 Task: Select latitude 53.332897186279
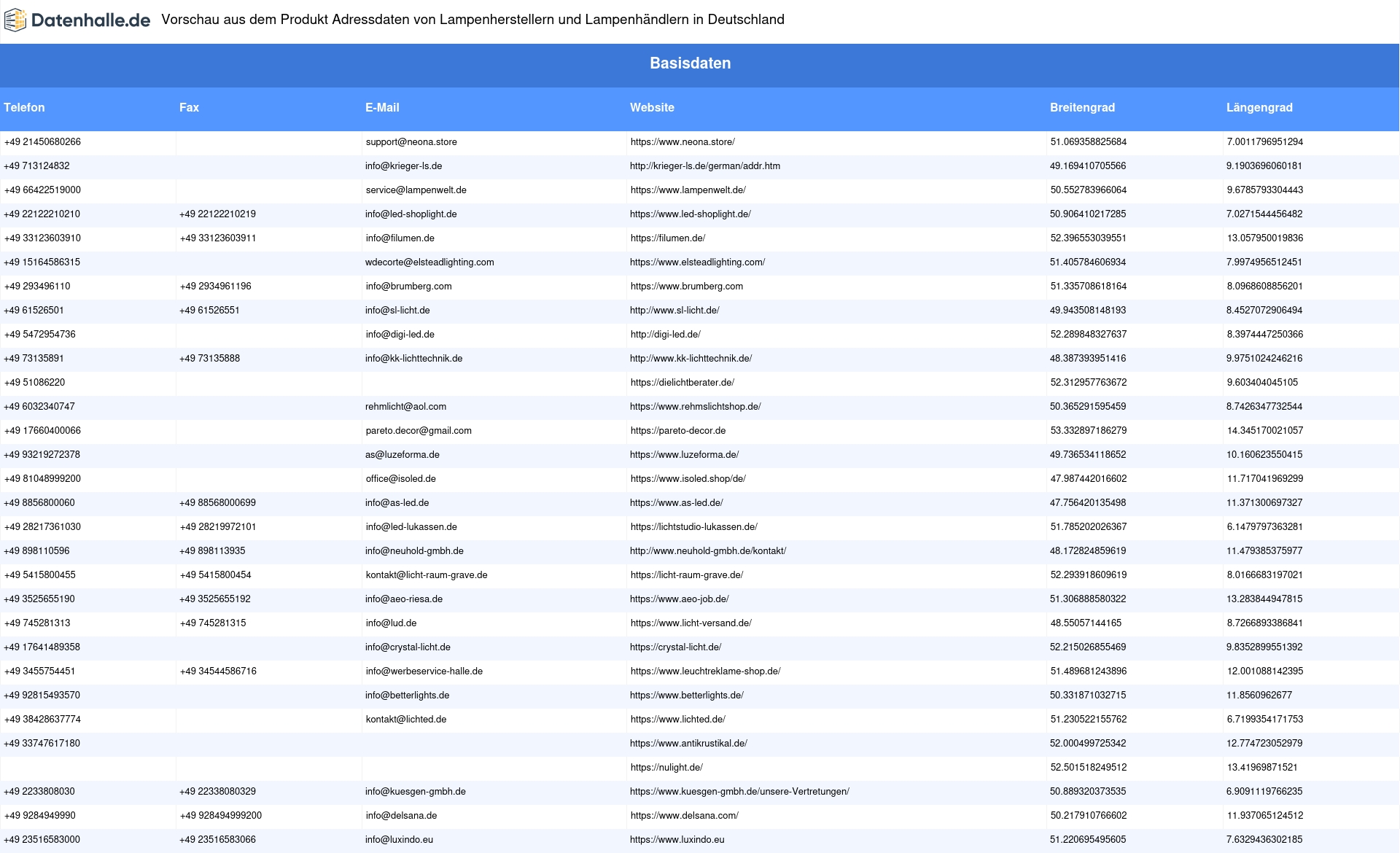1089,431
